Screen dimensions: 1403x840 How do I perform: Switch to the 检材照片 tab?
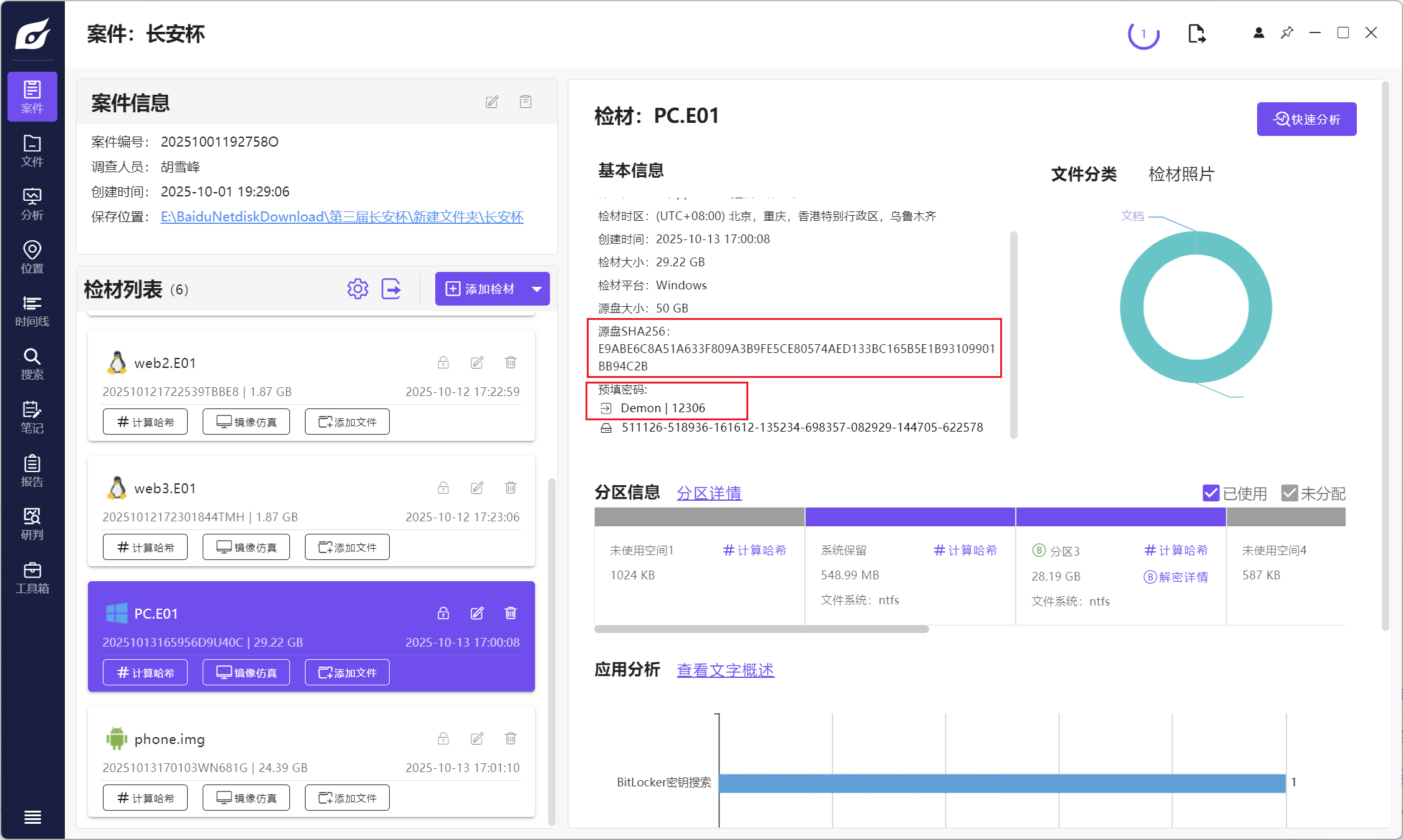pyautogui.click(x=1181, y=174)
